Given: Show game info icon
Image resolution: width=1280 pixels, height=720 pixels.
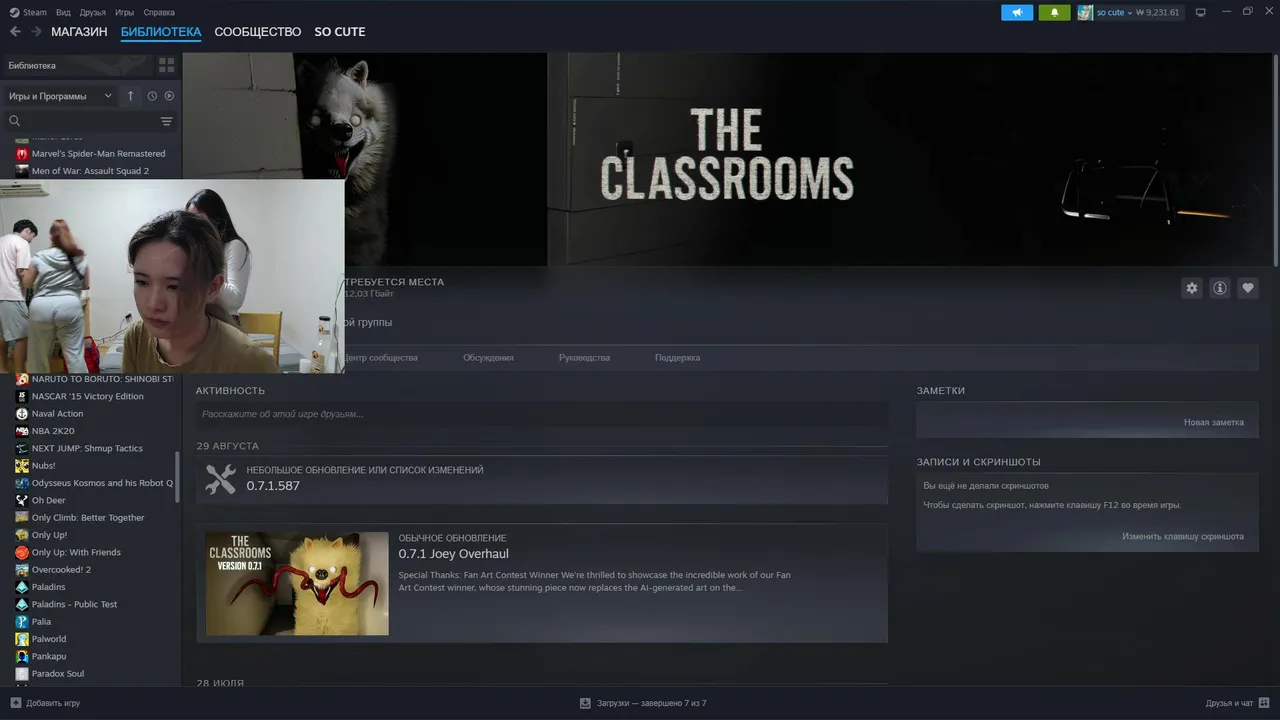Looking at the screenshot, I should [1220, 288].
